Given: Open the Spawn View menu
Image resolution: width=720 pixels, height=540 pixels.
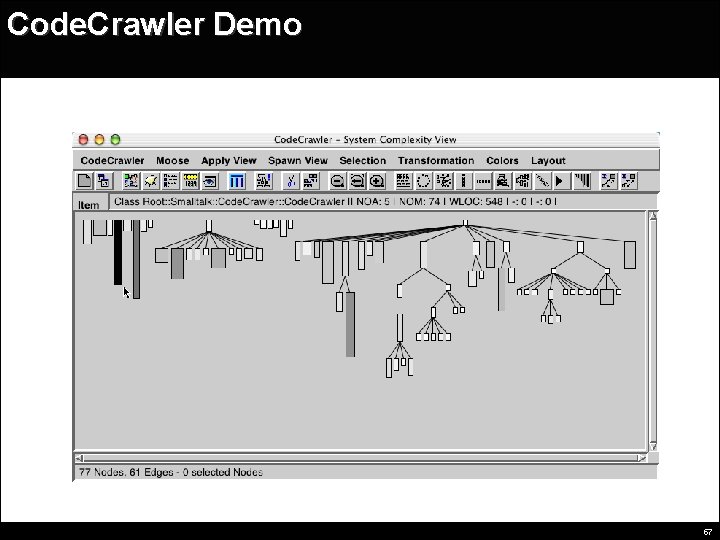Looking at the screenshot, I should (x=298, y=161).
